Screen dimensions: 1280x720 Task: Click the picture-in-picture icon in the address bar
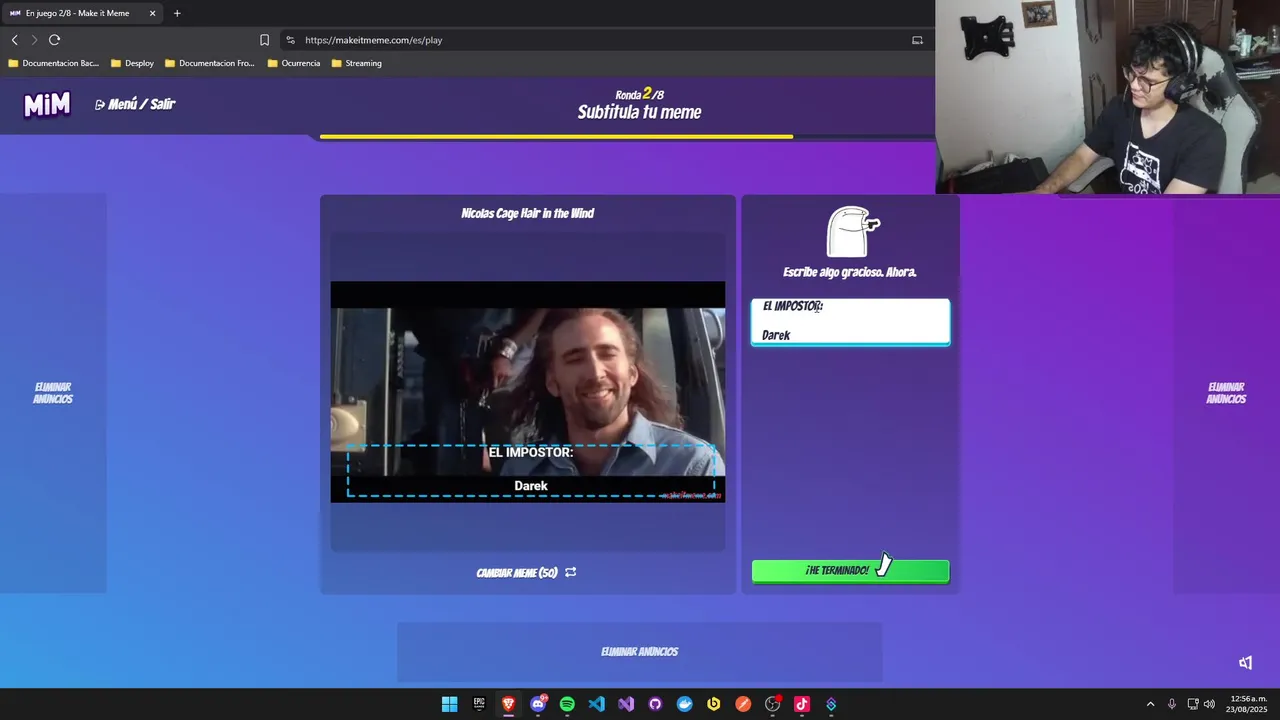click(x=917, y=40)
